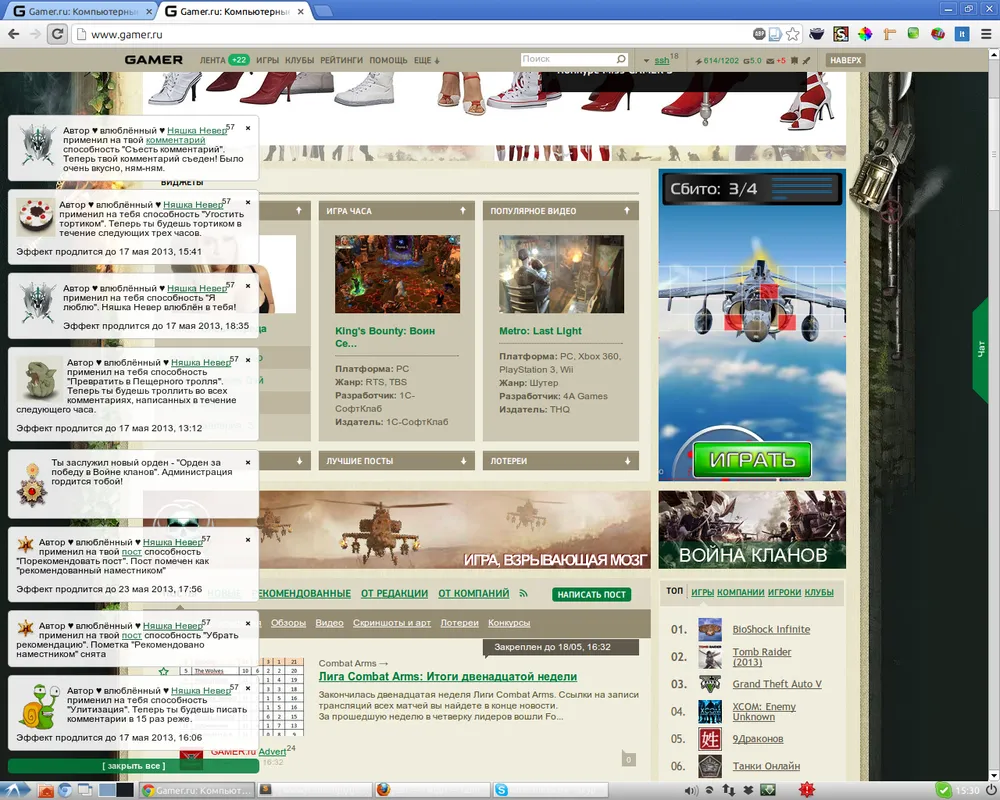The width and height of the screenshot is (1000, 800).
Task: Click the Adblock Plus icon in address bar
Action: pyautogui.click(x=759, y=34)
